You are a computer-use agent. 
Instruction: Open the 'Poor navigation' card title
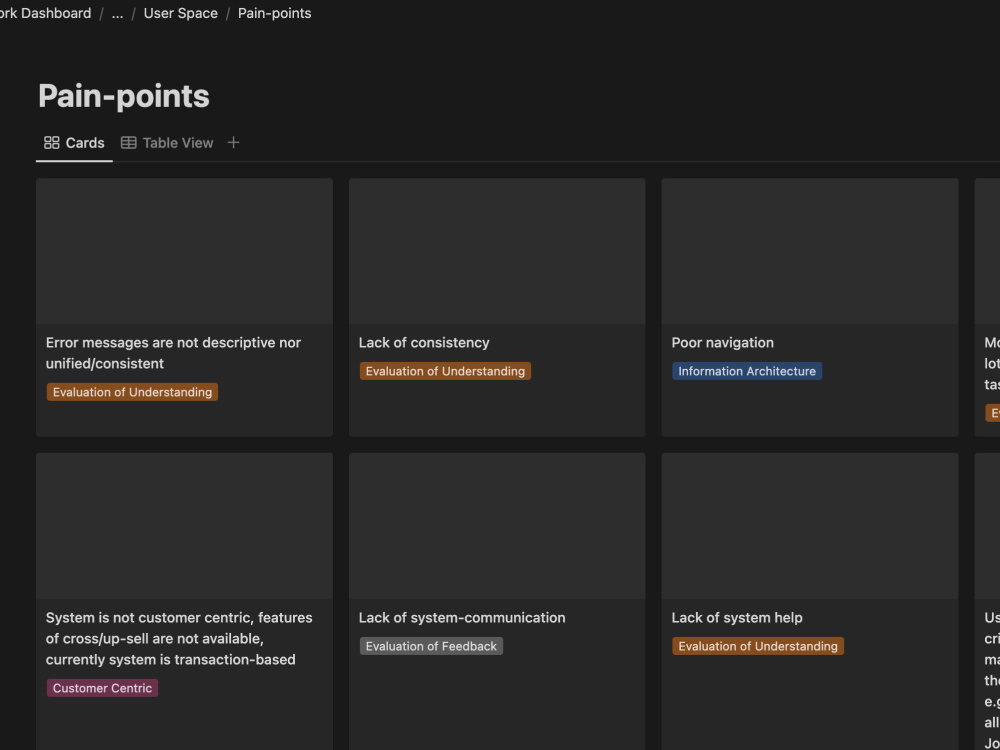pos(723,343)
